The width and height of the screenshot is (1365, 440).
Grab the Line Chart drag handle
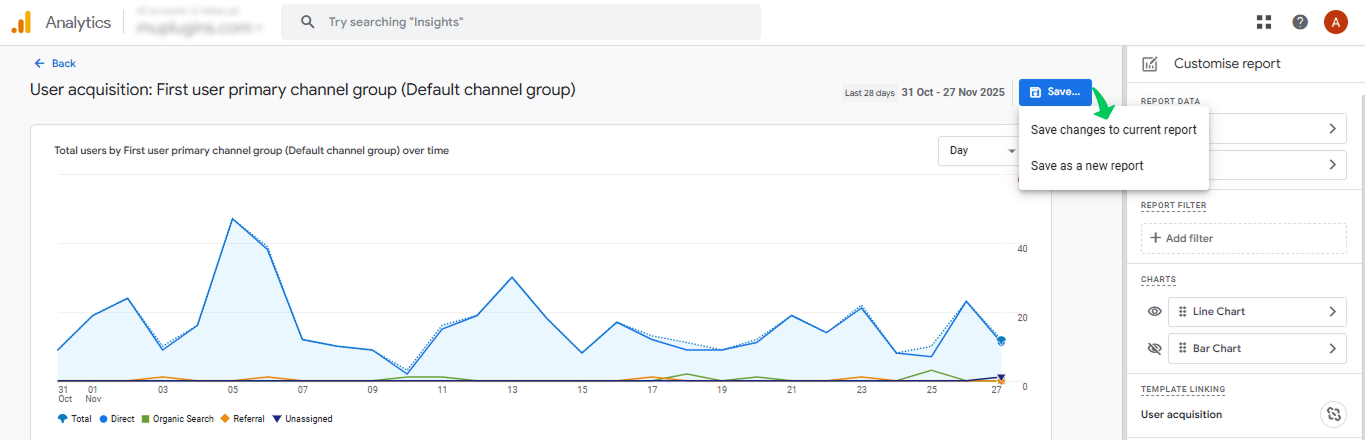pos(1182,312)
